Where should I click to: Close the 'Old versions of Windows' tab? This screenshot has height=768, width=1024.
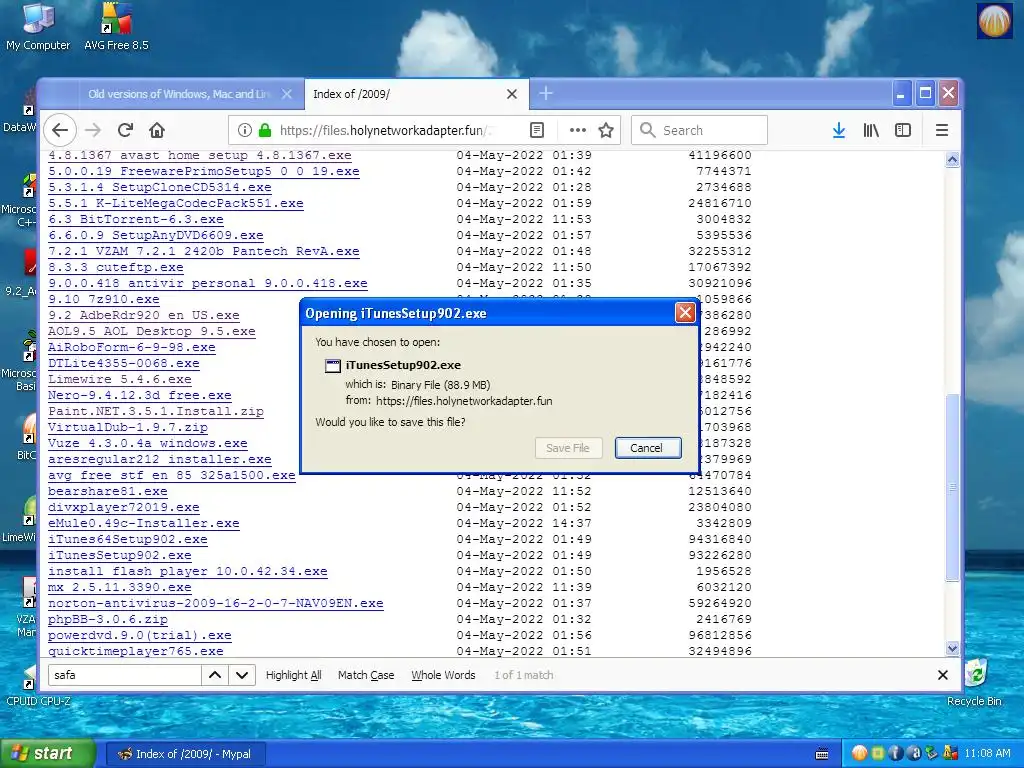click(287, 94)
